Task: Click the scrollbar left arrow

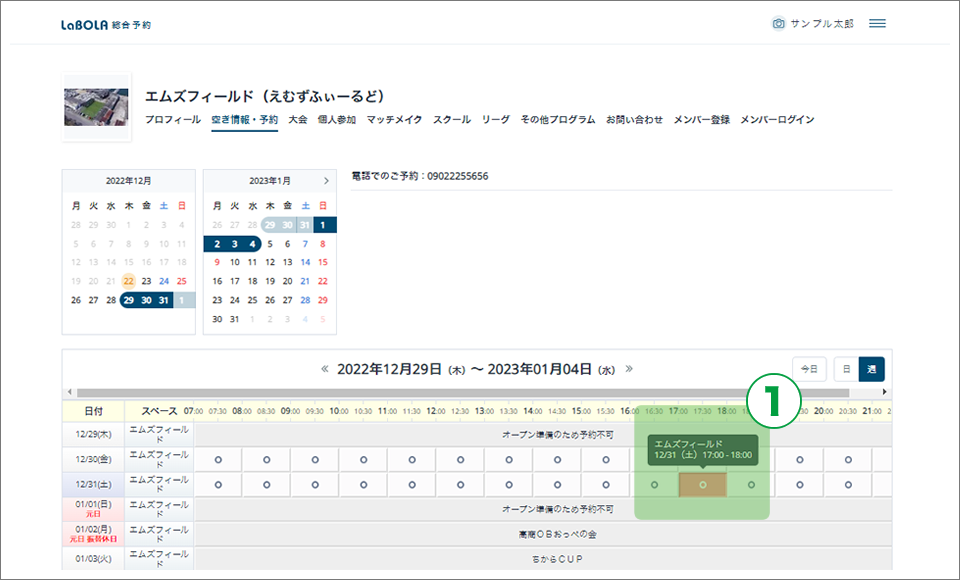Action: tap(68, 392)
